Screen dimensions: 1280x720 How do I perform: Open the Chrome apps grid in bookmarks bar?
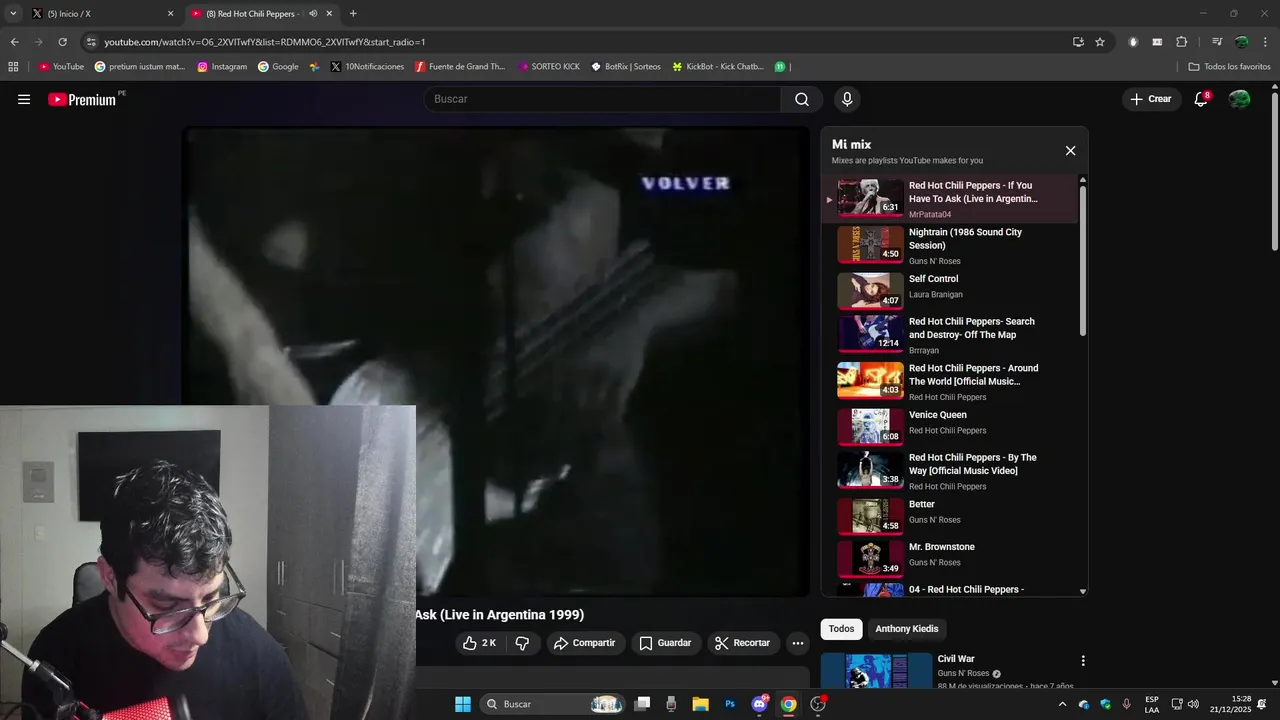[x=13, y=67]
